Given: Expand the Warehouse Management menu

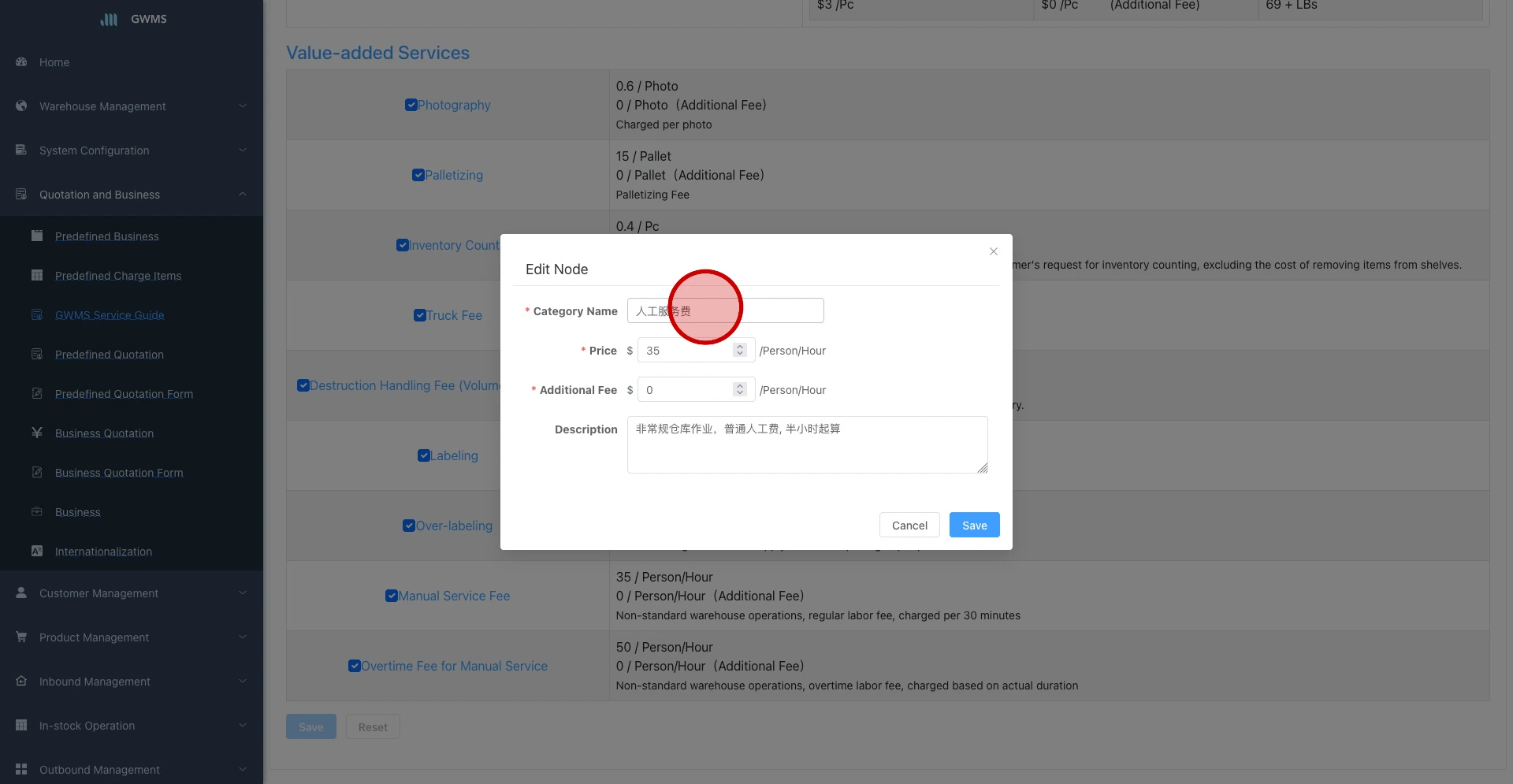Looking at the screenshot, I should 243,106.
